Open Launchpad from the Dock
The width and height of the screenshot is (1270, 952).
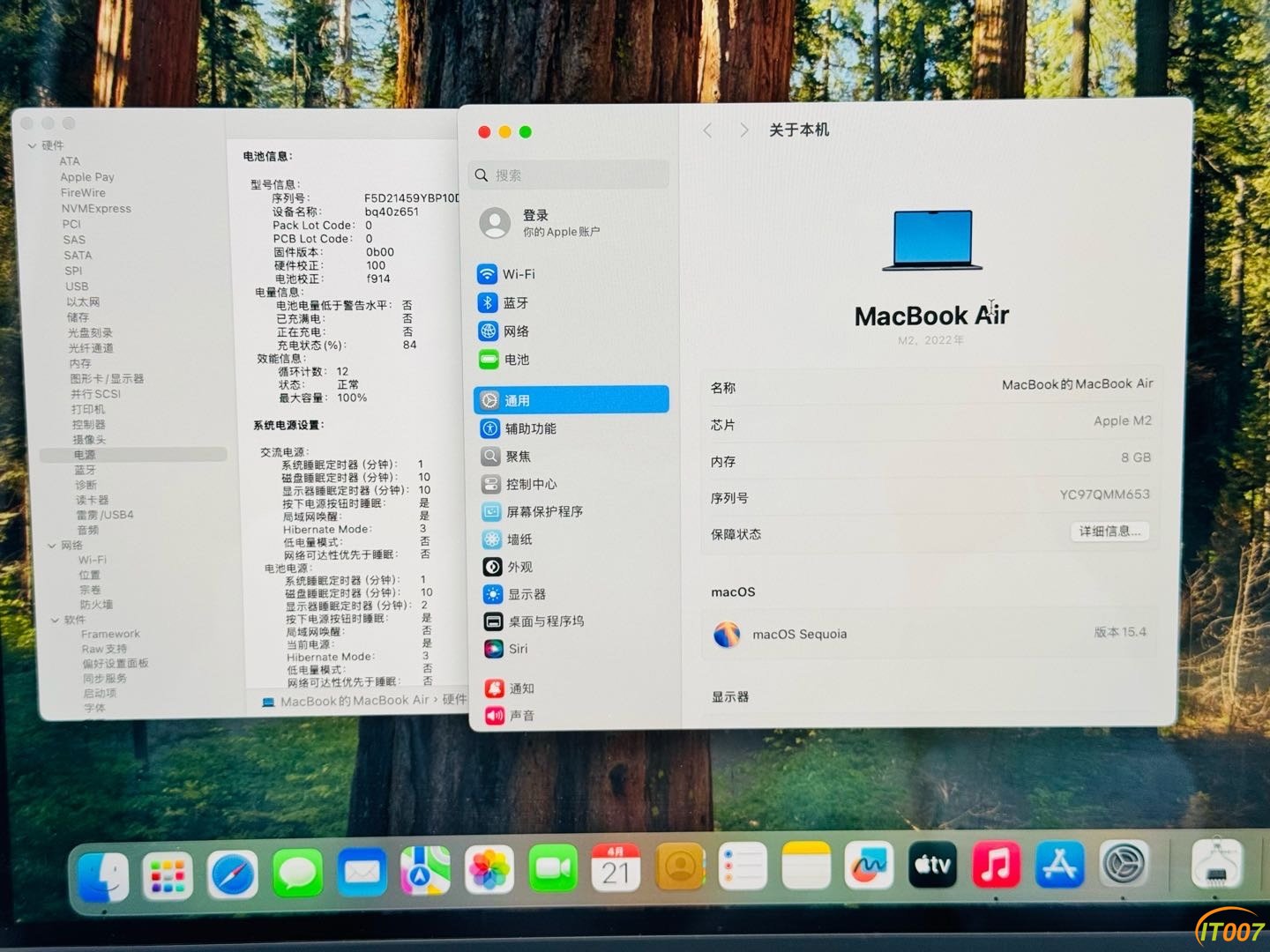[x=168, y=876]
